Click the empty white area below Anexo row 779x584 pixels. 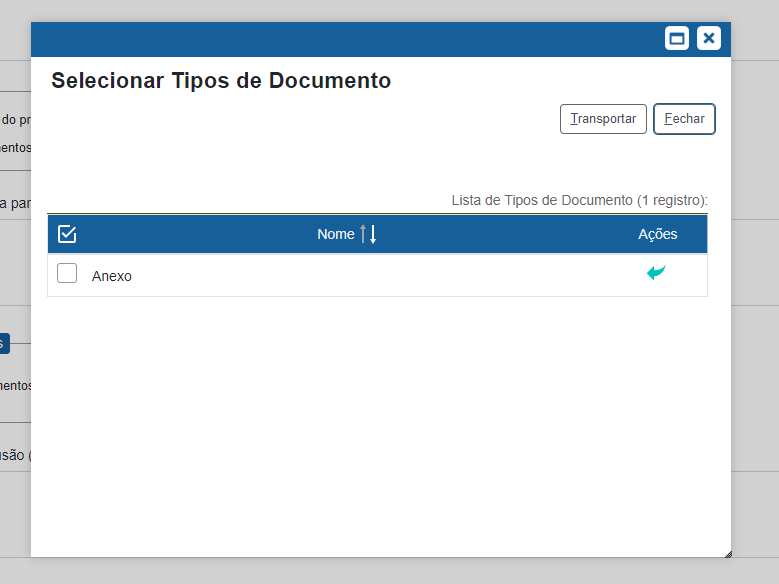coord(380,420)
